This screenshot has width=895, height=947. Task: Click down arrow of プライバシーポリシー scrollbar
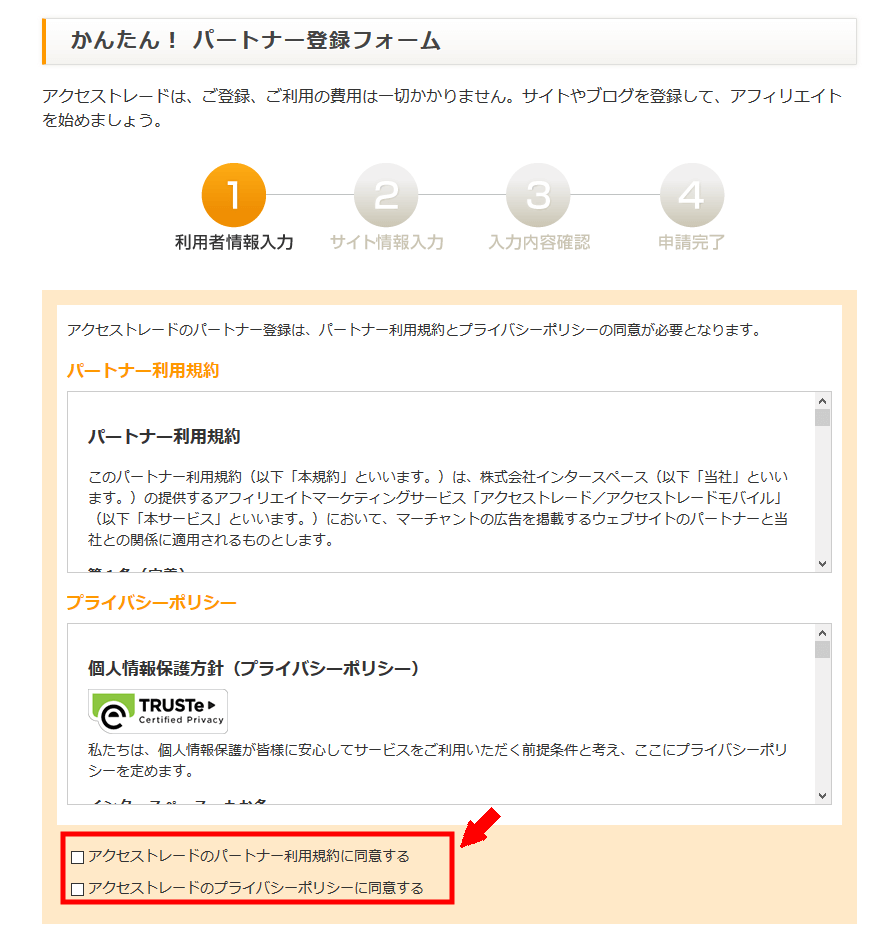tap(822, 795)
